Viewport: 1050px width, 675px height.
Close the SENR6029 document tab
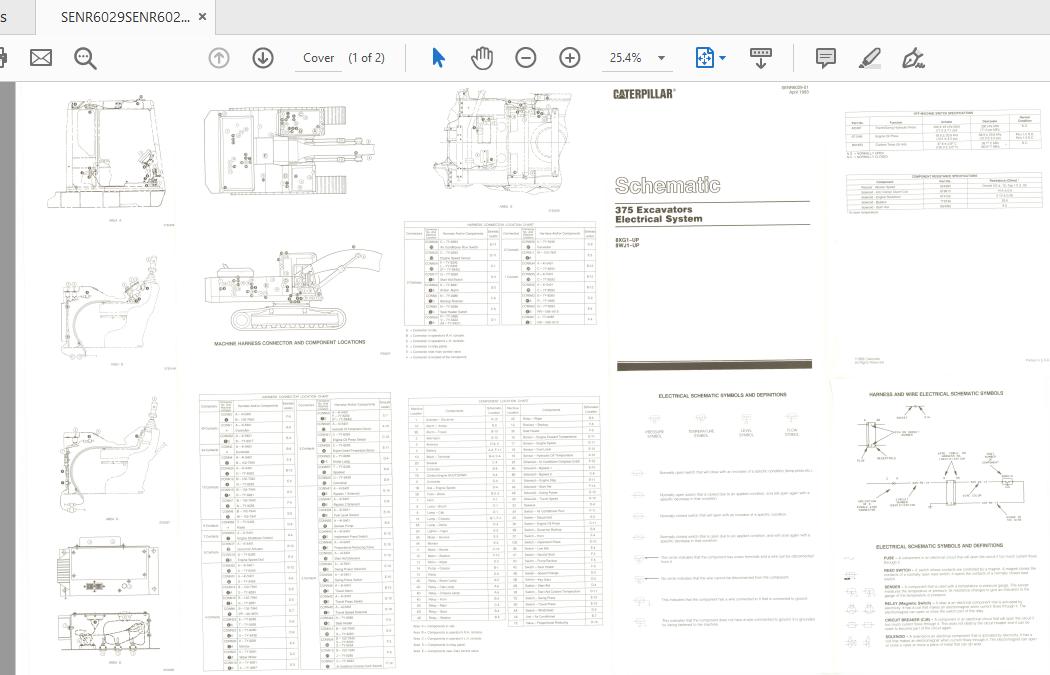[x=203, y=17]
